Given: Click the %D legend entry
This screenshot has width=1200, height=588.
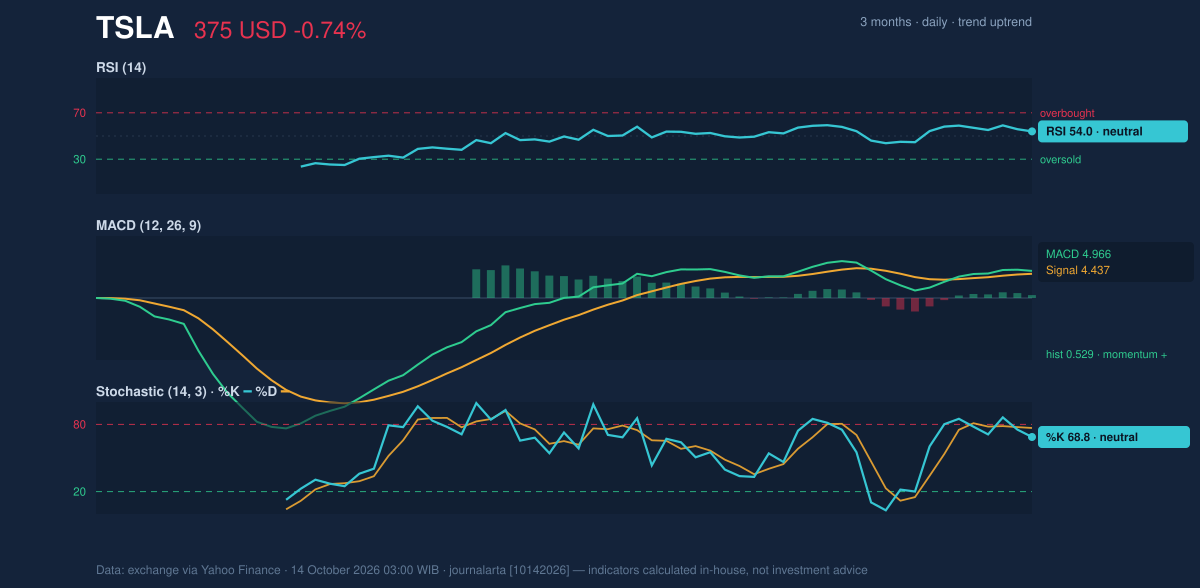Looking at the screenshot, I should [x=272, y=391].
